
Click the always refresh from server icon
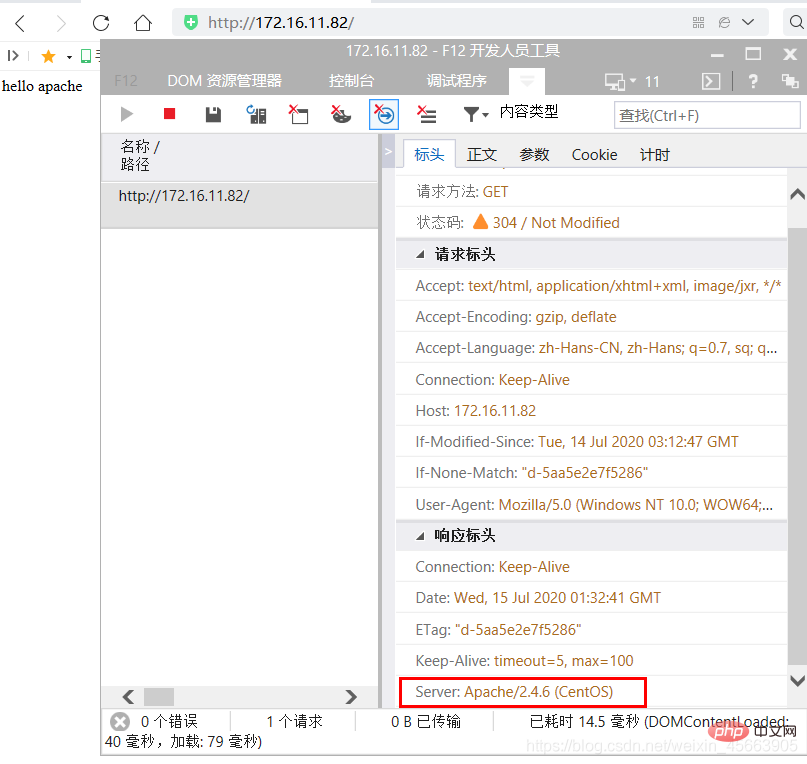click(256, 114)
